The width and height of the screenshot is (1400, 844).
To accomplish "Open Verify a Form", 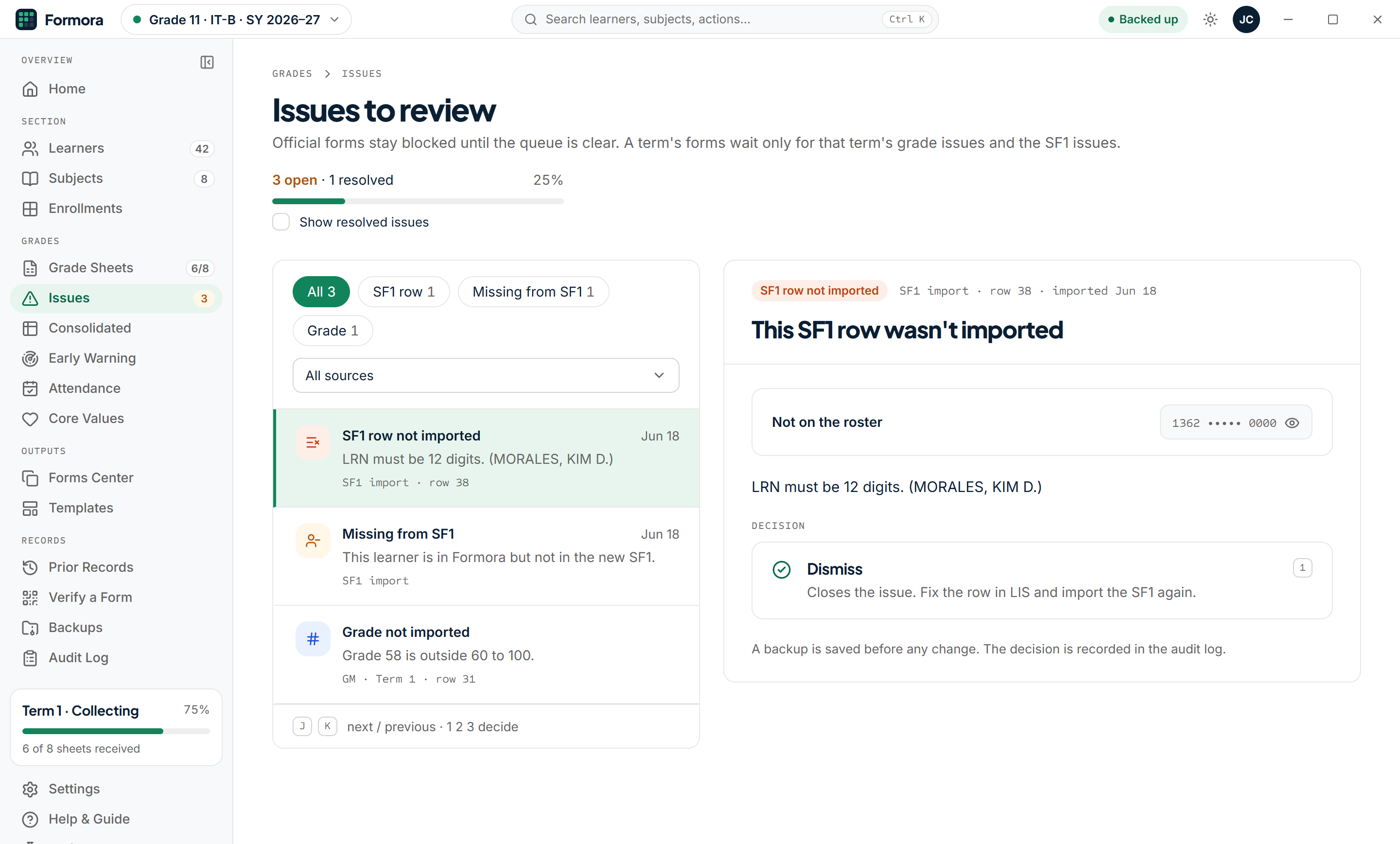I will (x=116, y=598).
